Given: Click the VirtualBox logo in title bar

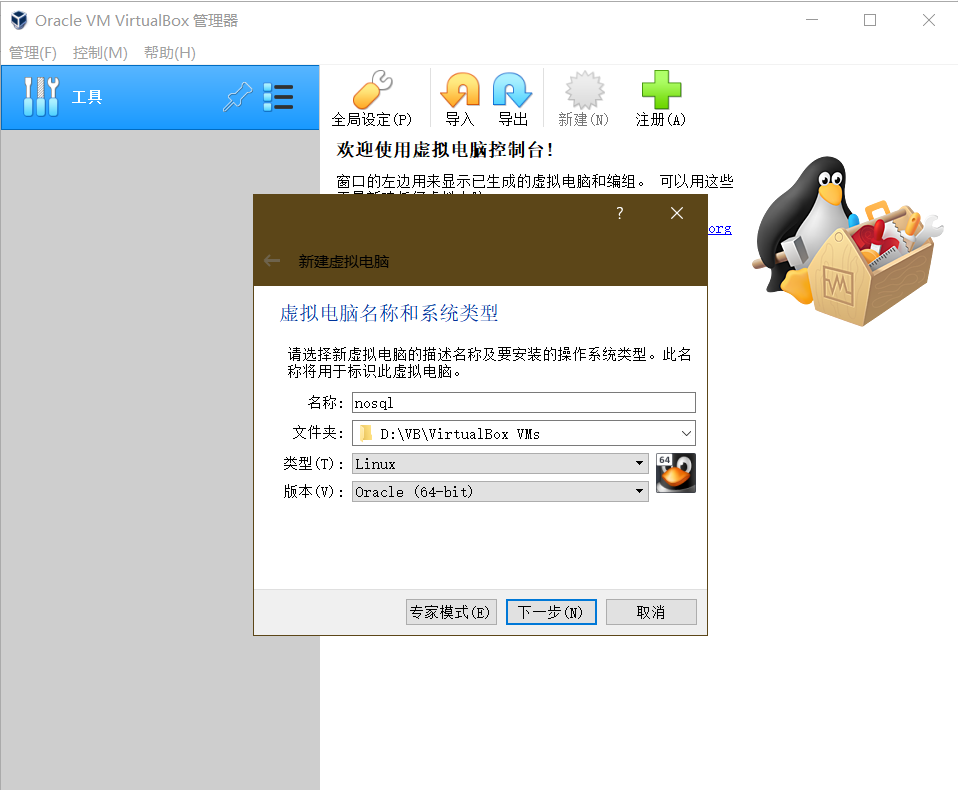Looking at the screenshot, I should pos(19,20).
